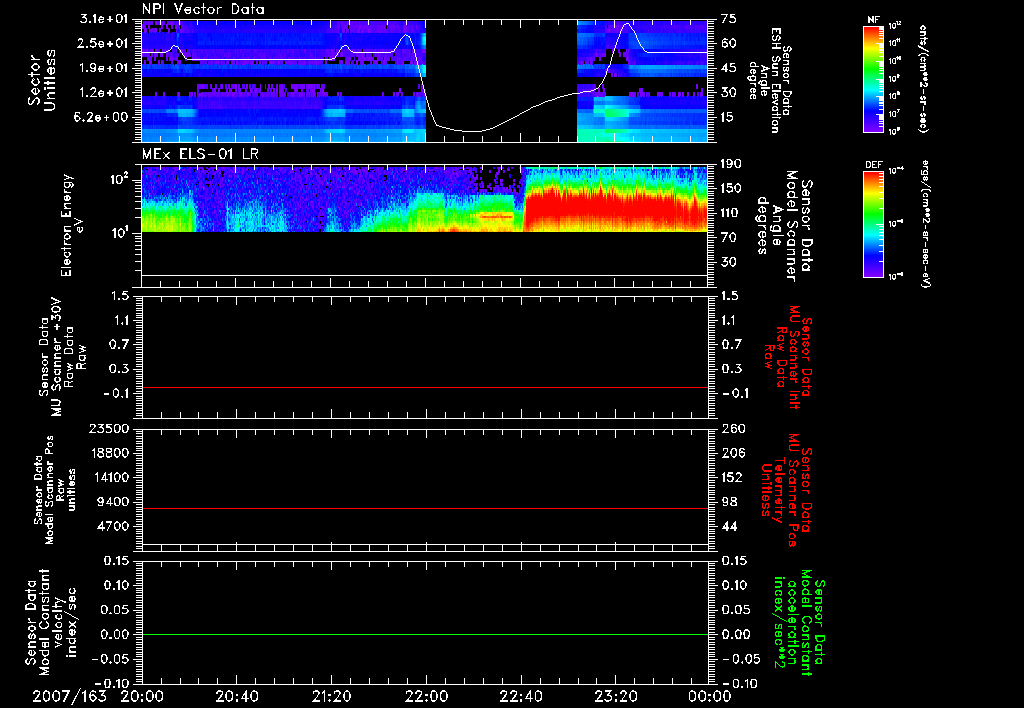Click the "75" sun elevation tick label
This screenshot has height=708, width=1024.
[x=729, y=19]
